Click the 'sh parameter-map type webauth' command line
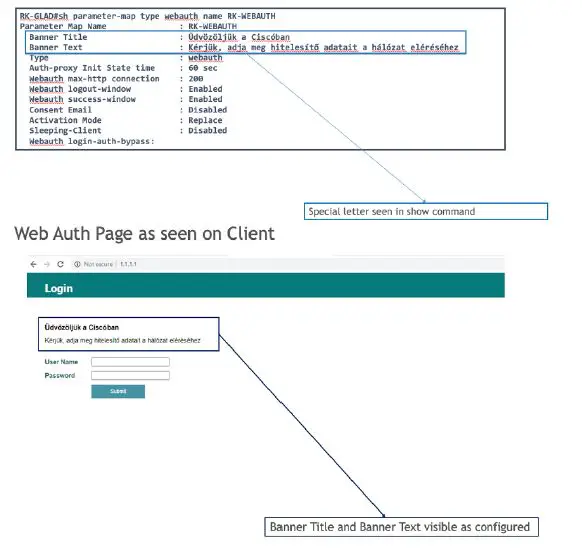This screenshot has height=548, width=582. pyautogui.click(x=147, y=16)
